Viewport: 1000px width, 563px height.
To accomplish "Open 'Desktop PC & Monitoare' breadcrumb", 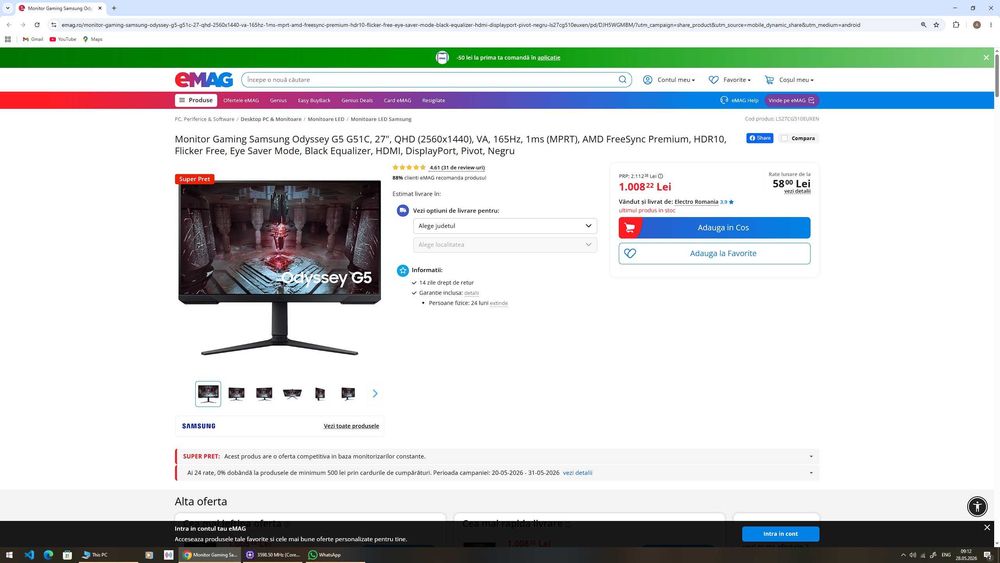I will 271,119.
